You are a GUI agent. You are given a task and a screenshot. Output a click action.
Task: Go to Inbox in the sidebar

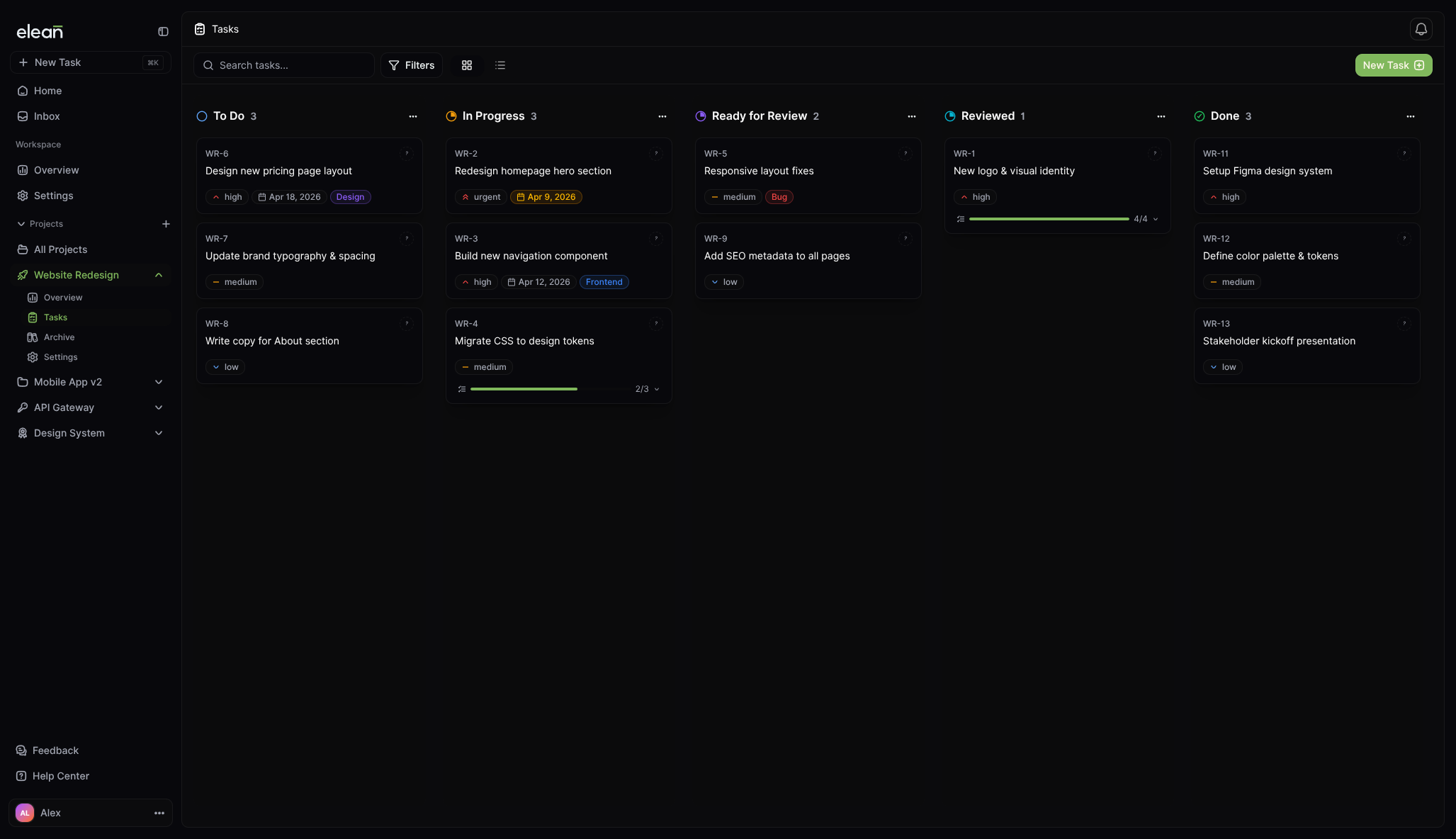tap(47, 116)
